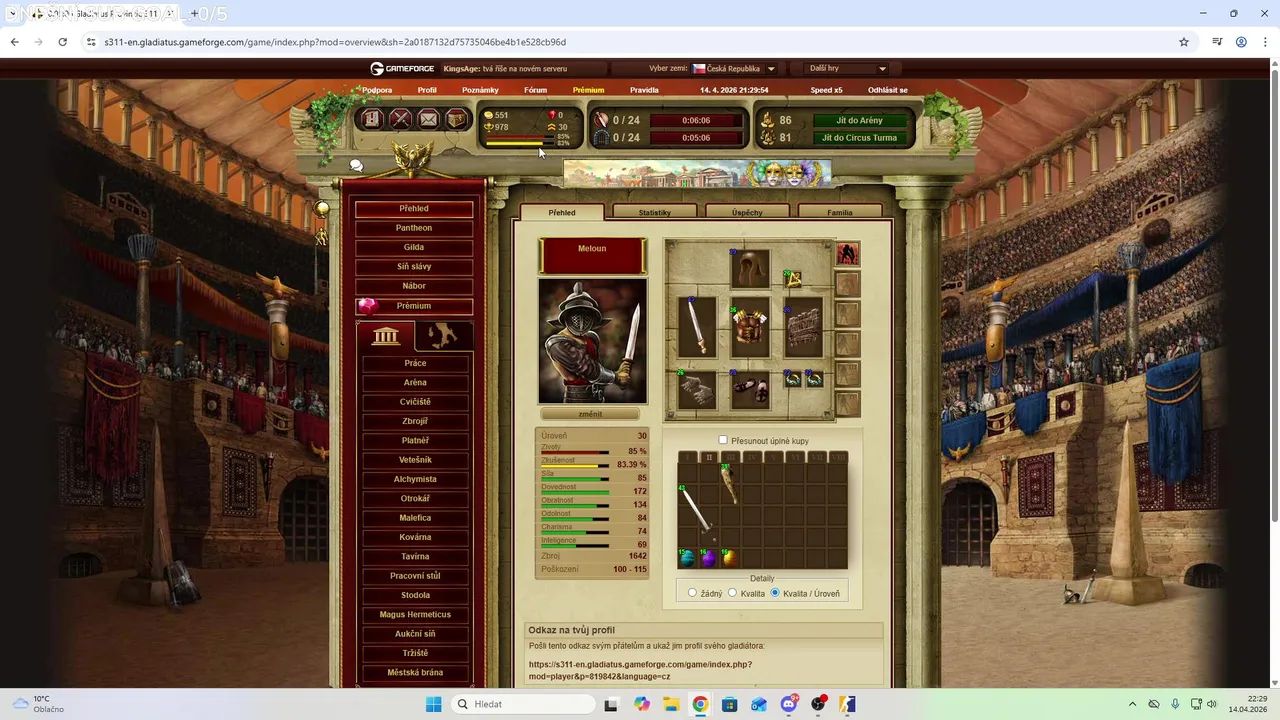The height and width of the screenshot is (720, 1280).
Task: Select the žádný detail radio option
Action: pyautogui.click(x=692, y=593)
